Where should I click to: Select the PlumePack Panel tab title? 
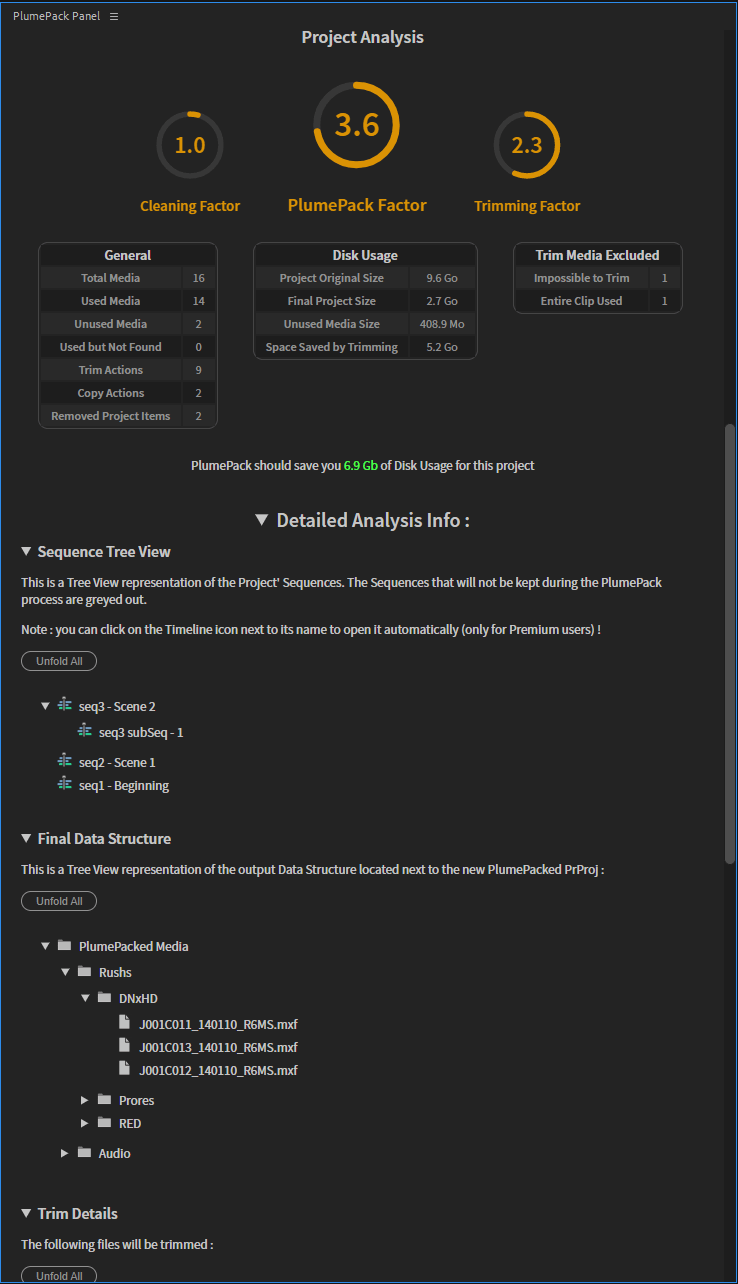56,17
